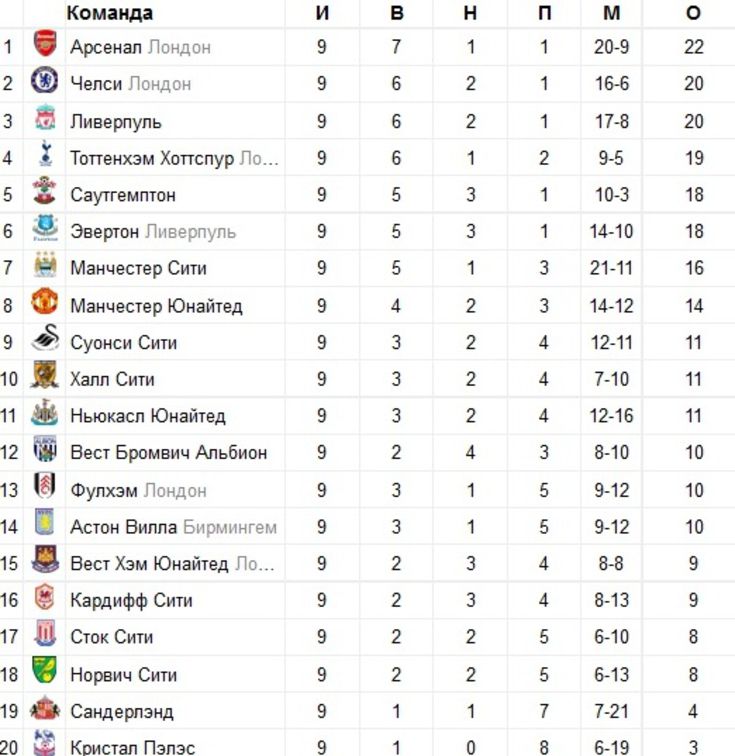The width and height of the screenshot is (735, 756).
Task: Click the В wins column header
Action: point(396,13)
